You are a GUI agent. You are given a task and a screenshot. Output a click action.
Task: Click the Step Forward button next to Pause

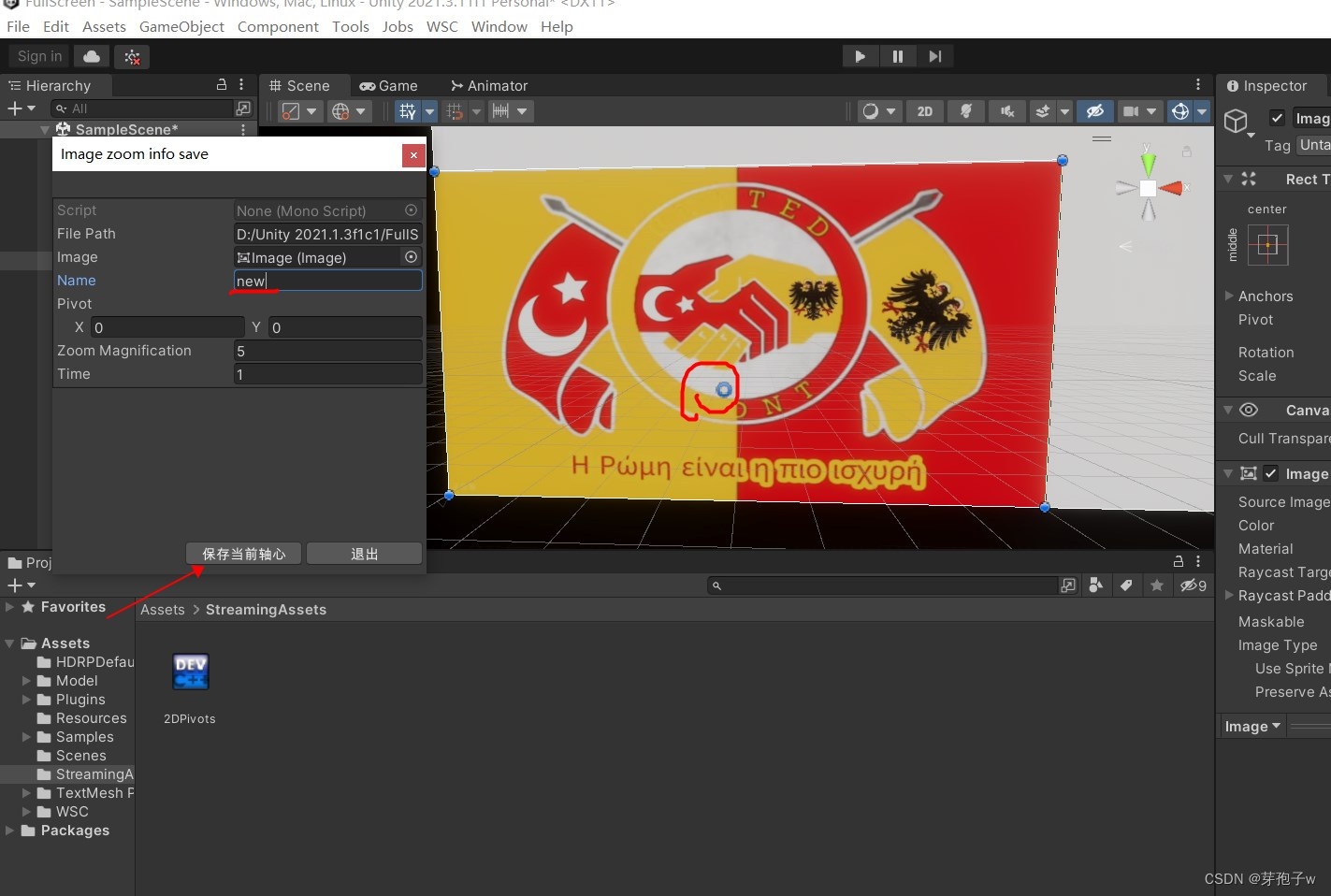coord(935,56)
